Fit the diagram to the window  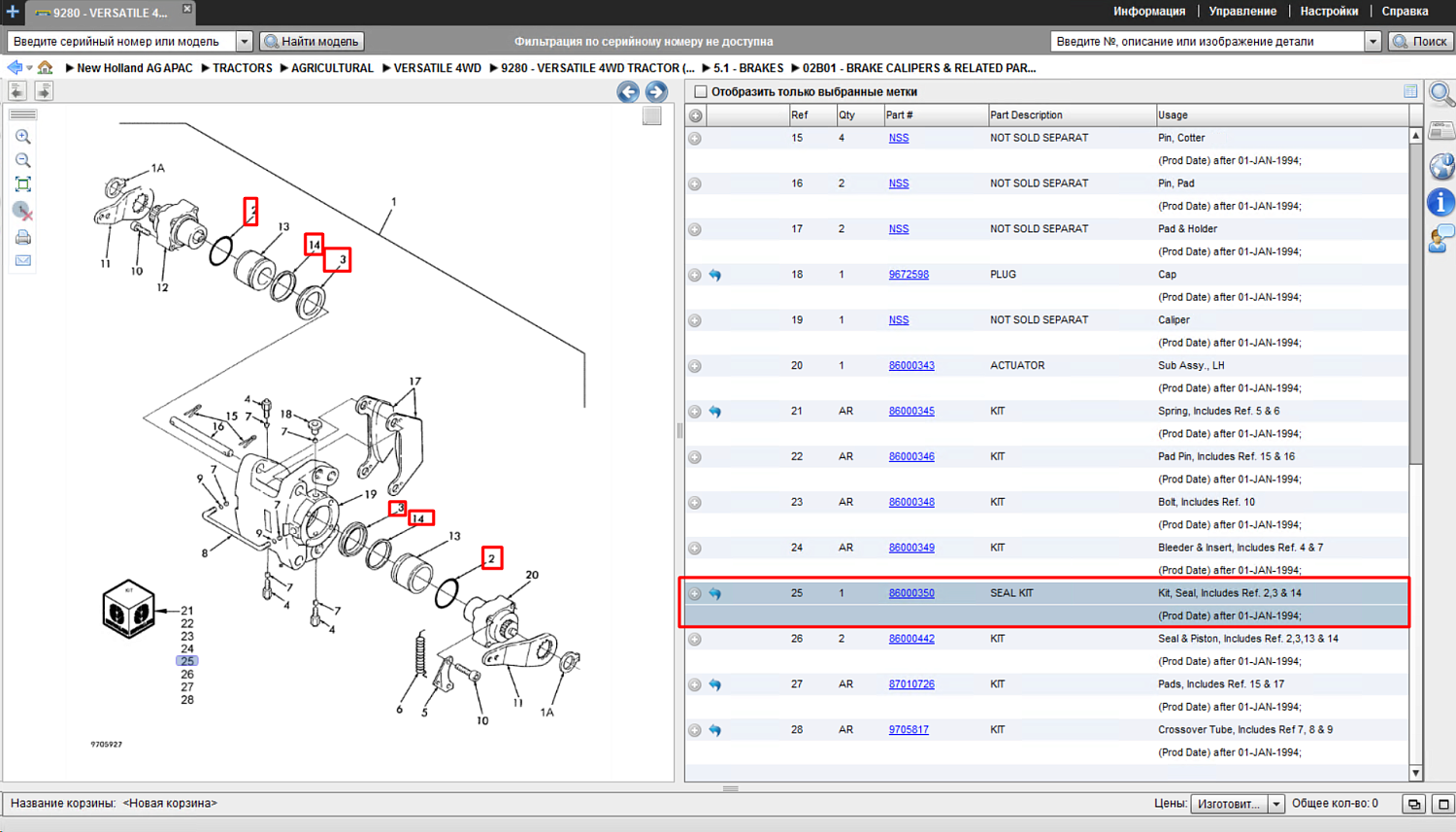(x=23, y=184)
